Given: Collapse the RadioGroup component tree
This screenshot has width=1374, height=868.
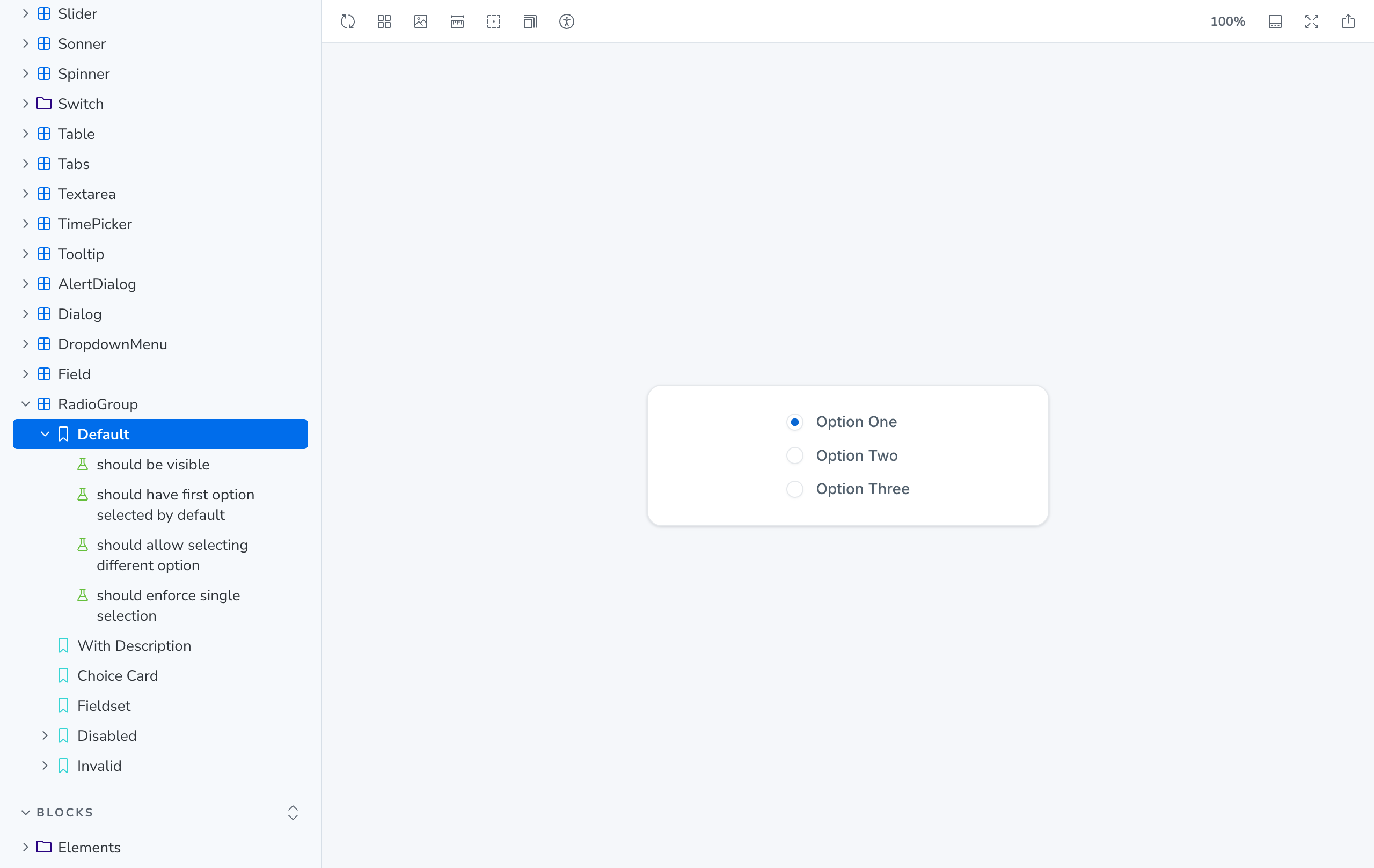Looking at the screenshot, I should tap(26, 404).
